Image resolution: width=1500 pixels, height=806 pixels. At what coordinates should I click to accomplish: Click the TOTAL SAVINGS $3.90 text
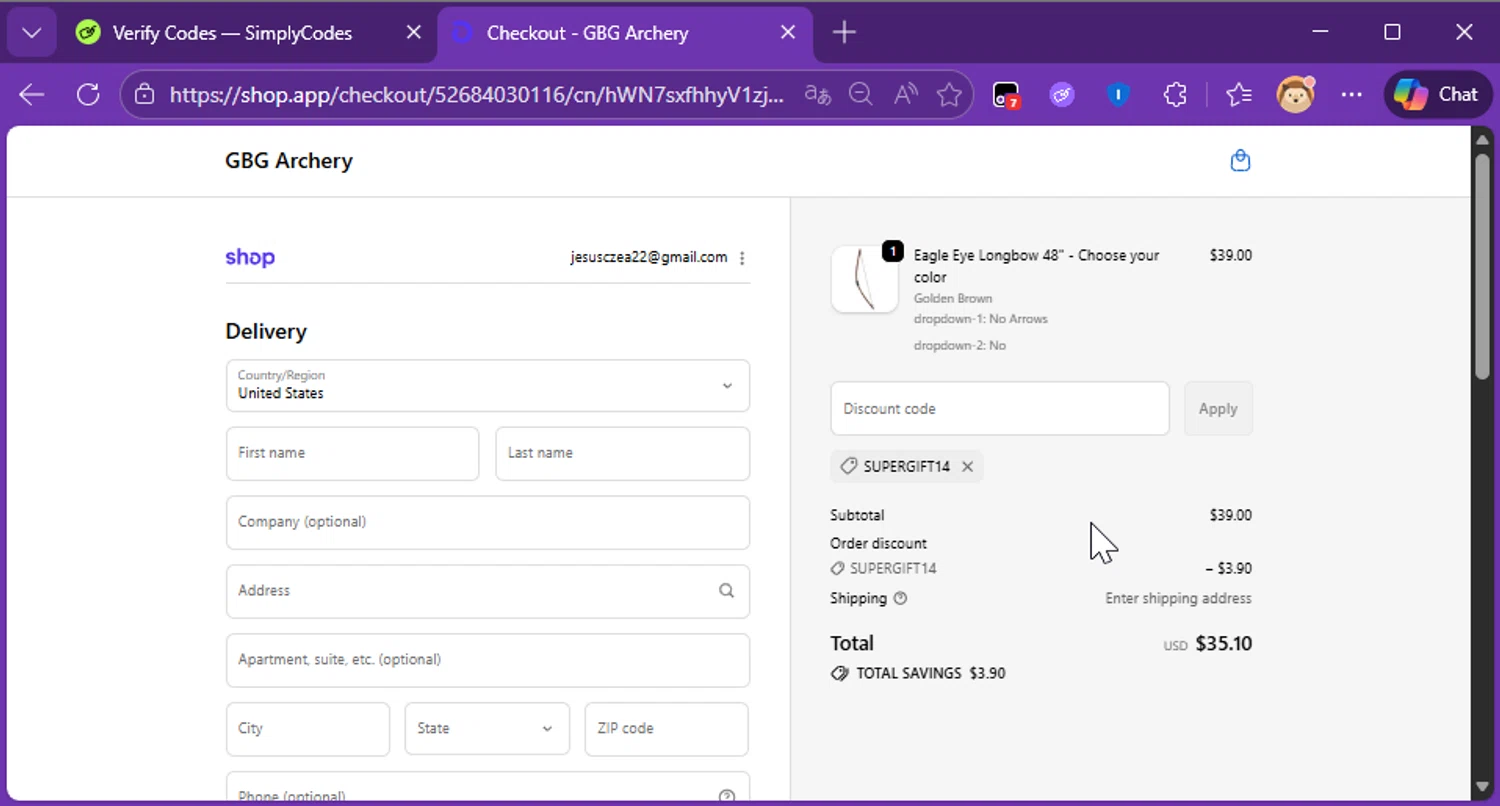pyautogui.click(x=931, y=673)
